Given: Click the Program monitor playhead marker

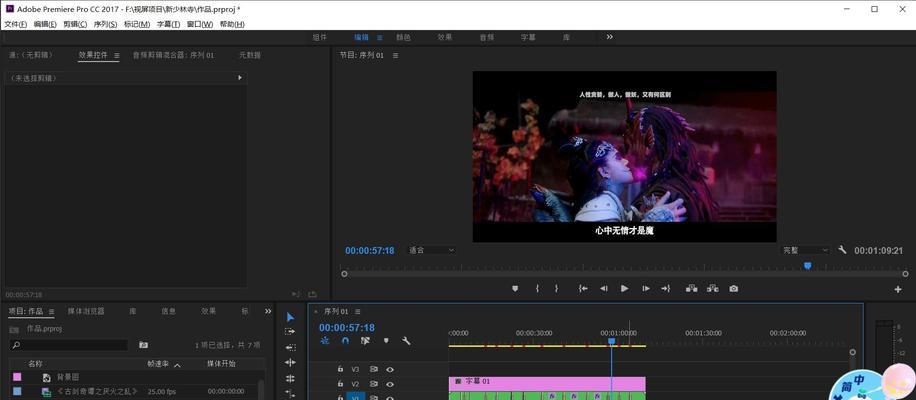Looking at the screenshot, I should 807,266.
